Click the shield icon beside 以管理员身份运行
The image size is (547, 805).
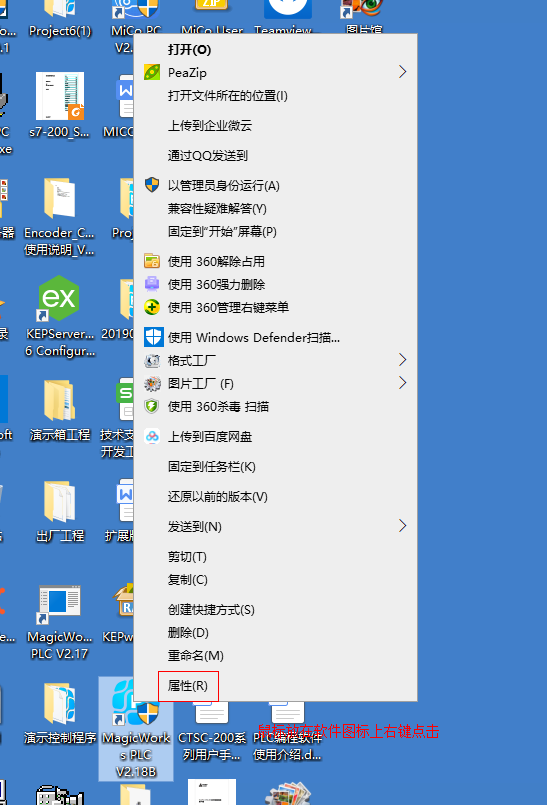[x=152, y=185]
